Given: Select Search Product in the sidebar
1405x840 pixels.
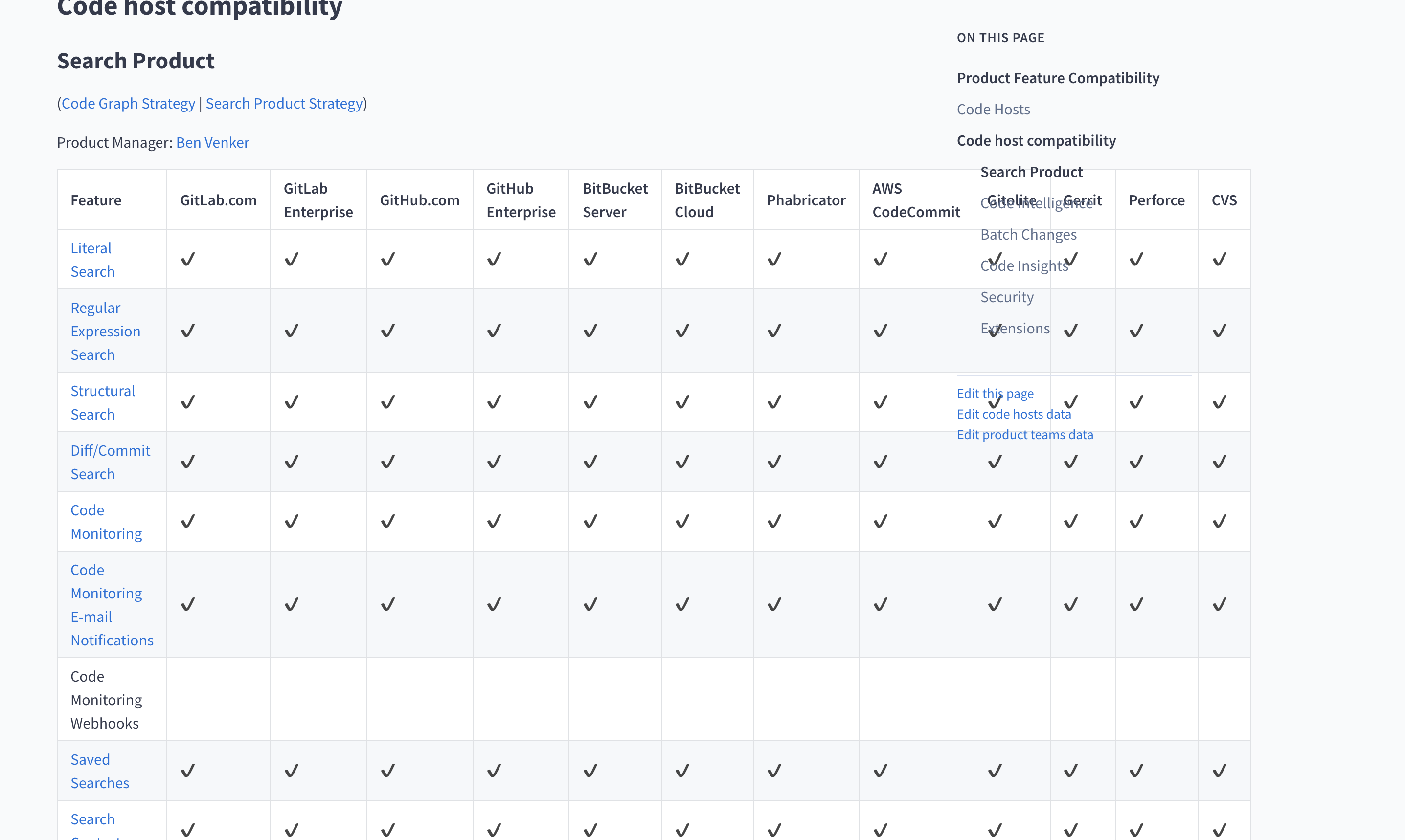Looking at the screenshot, I should coord(1031,172).
